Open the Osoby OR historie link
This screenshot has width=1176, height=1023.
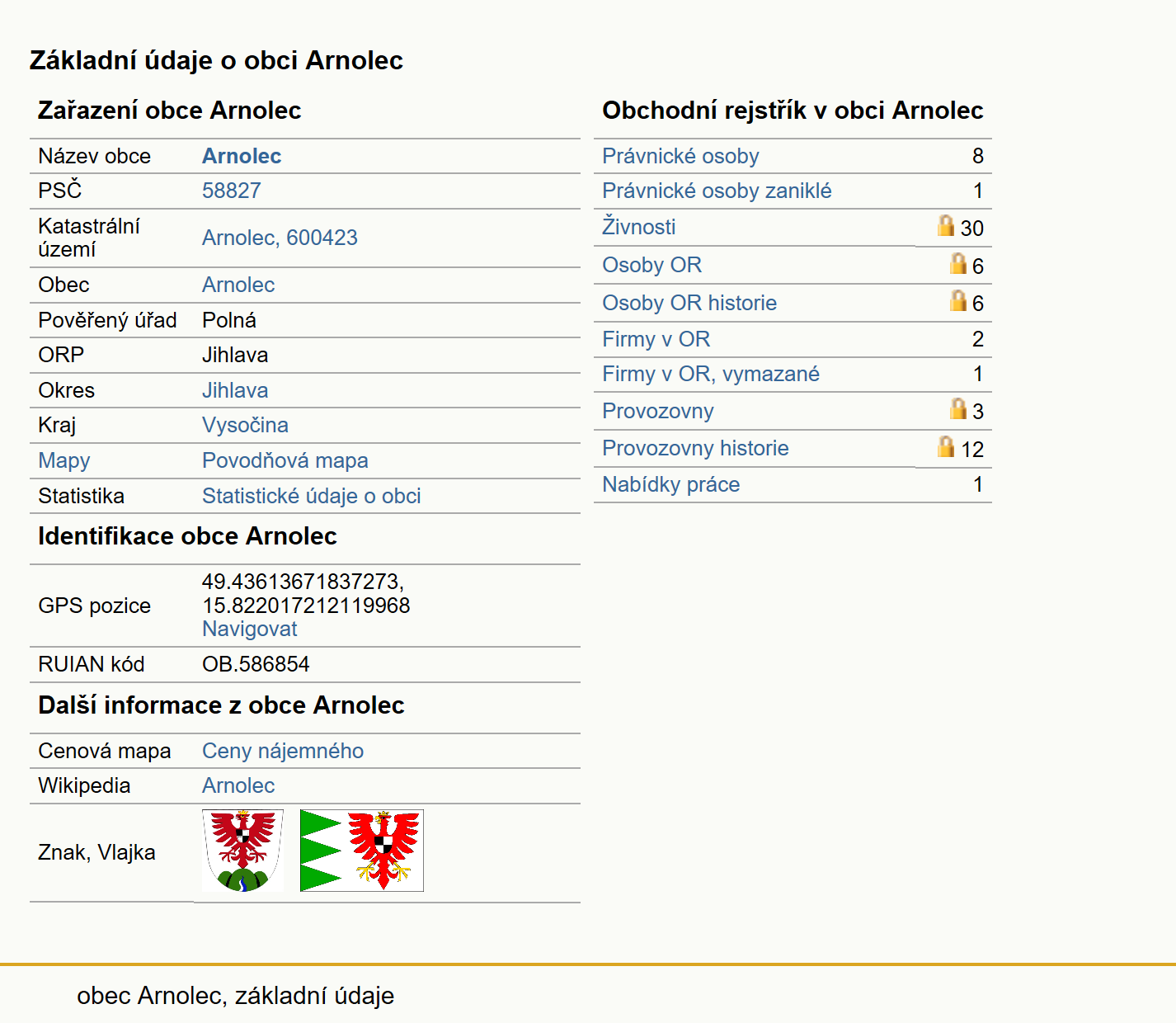(689, 303)
